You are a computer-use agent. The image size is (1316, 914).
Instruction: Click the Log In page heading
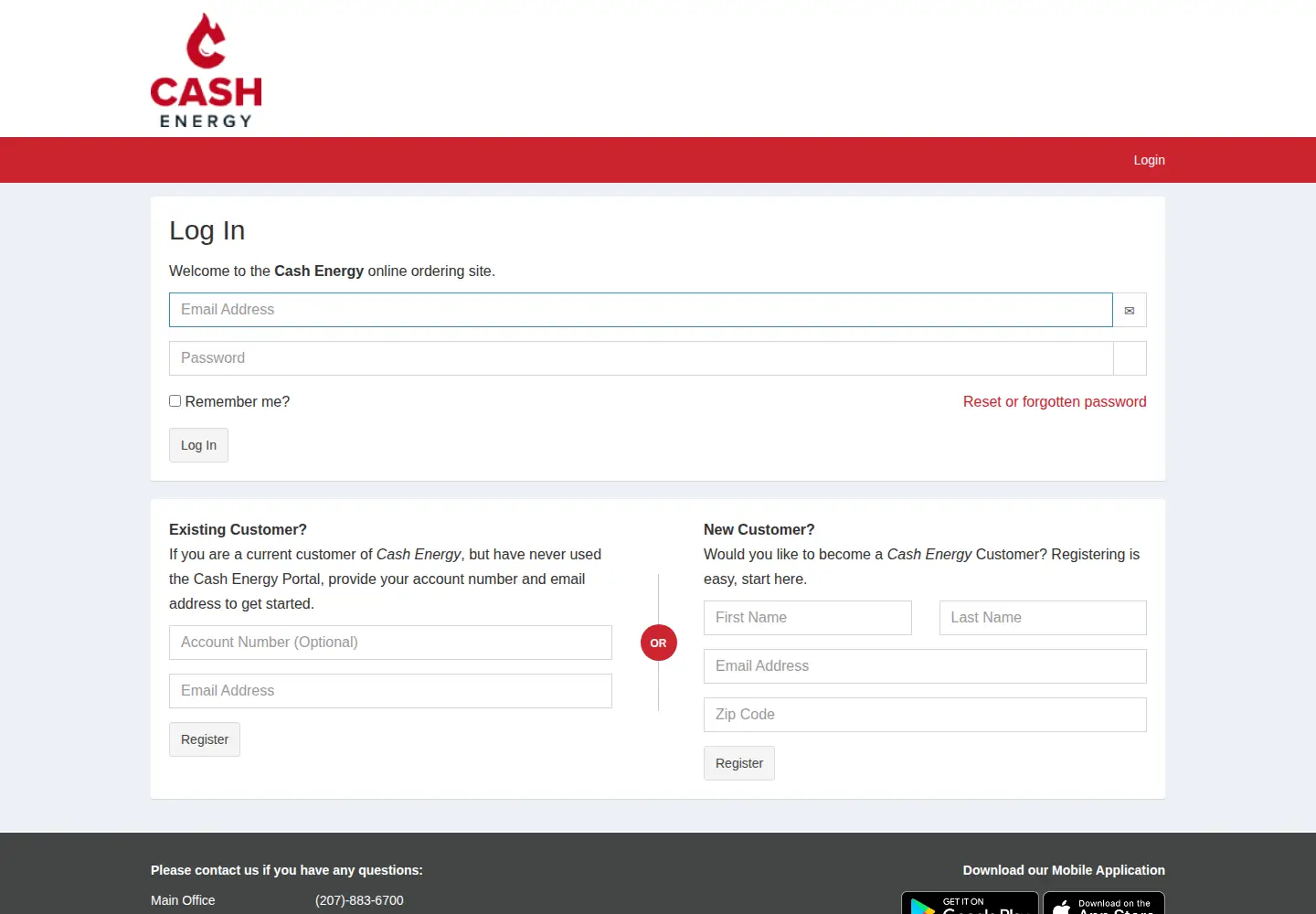[x=207, y=230]
